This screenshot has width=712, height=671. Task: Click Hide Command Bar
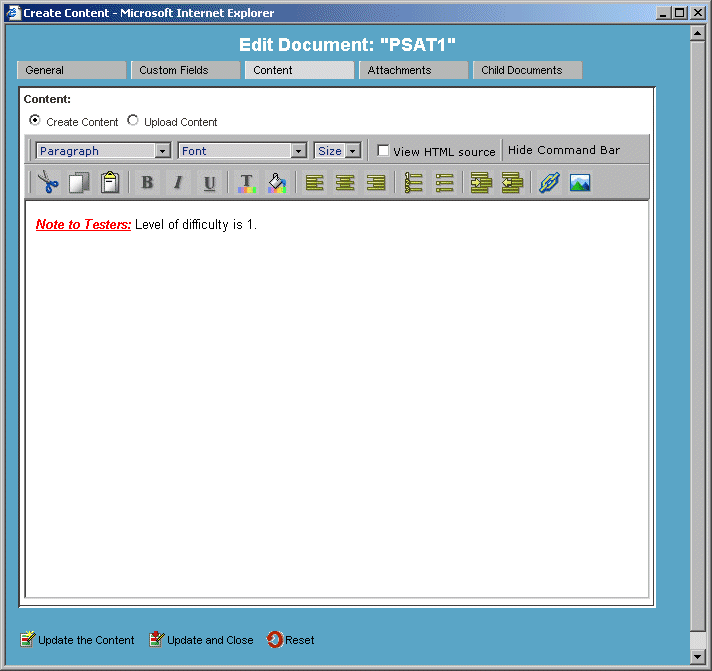point(564,150)
